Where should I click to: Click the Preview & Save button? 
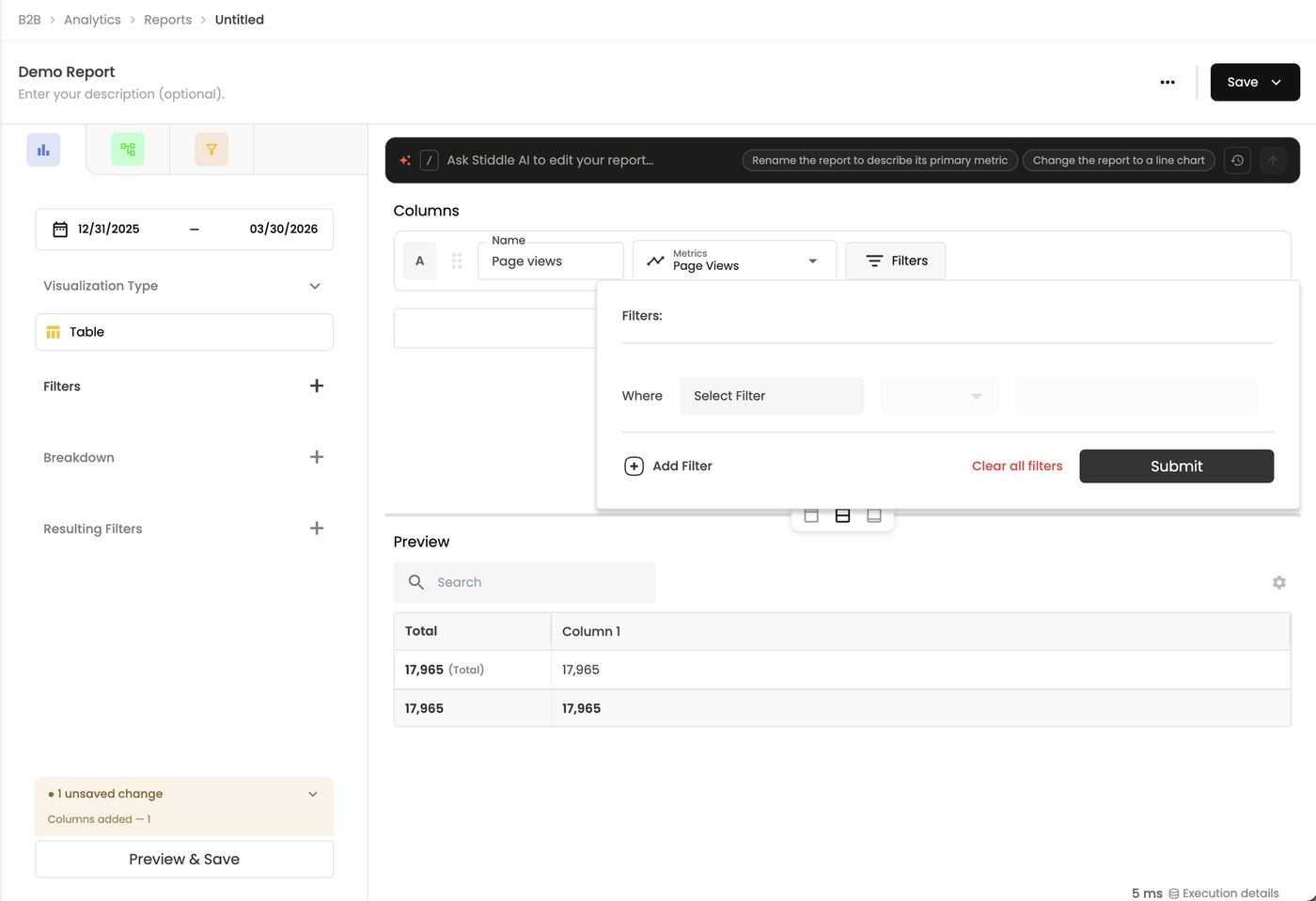184,860
